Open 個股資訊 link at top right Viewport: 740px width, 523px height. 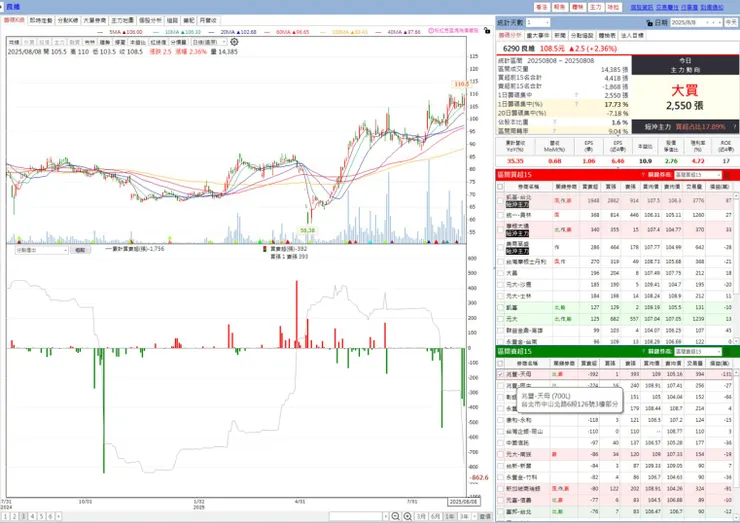point(641,7)
